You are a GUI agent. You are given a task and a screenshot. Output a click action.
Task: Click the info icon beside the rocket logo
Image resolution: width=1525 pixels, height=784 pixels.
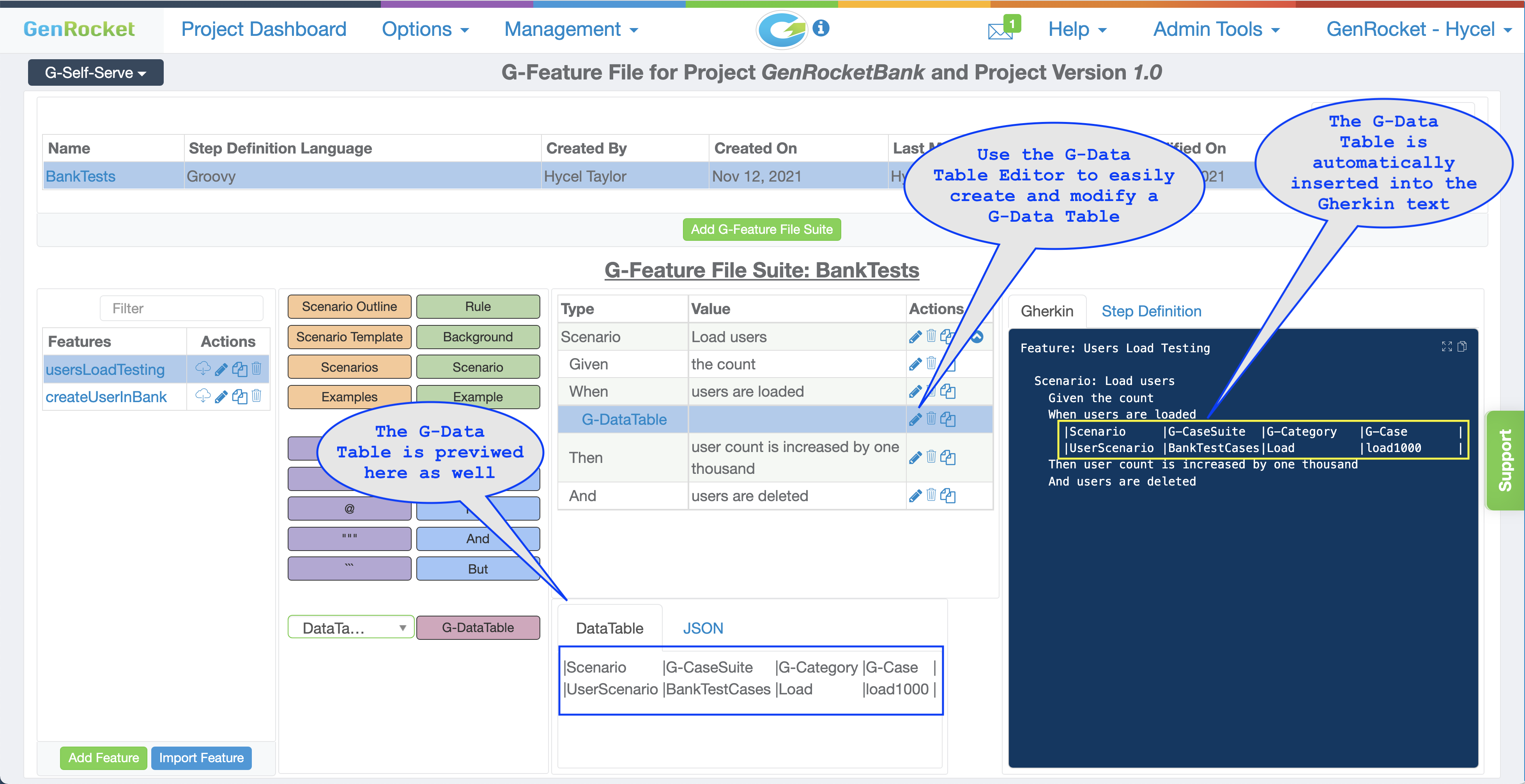(821, 28)
